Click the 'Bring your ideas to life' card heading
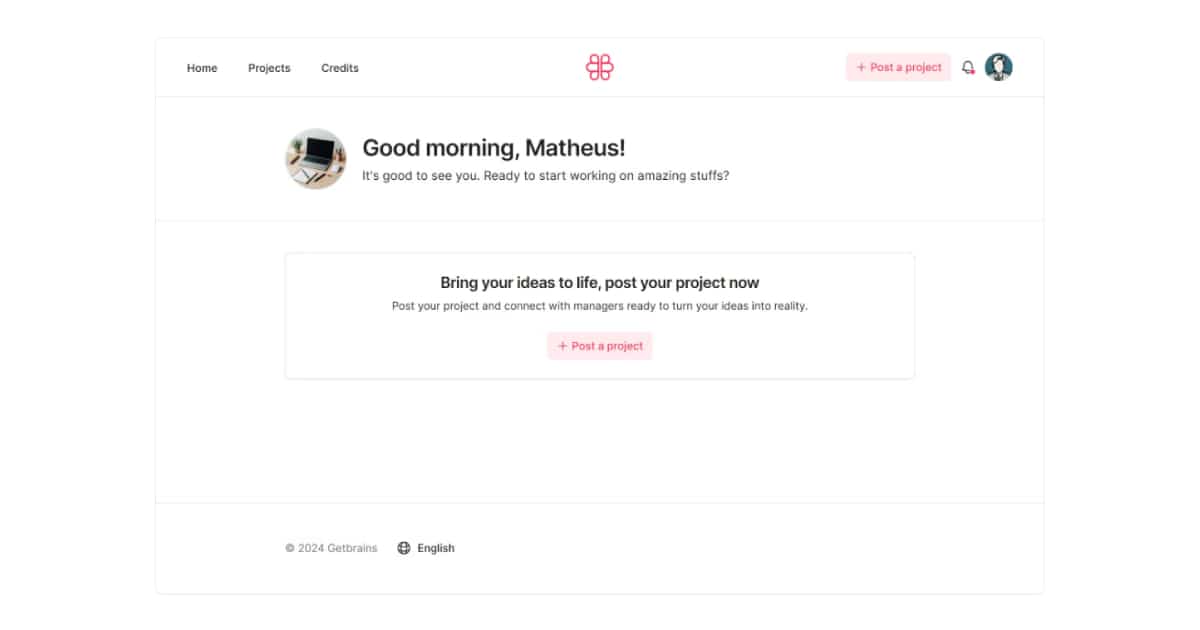The image size is (1200, 630). pyautogui.click(x=600, y=283)
